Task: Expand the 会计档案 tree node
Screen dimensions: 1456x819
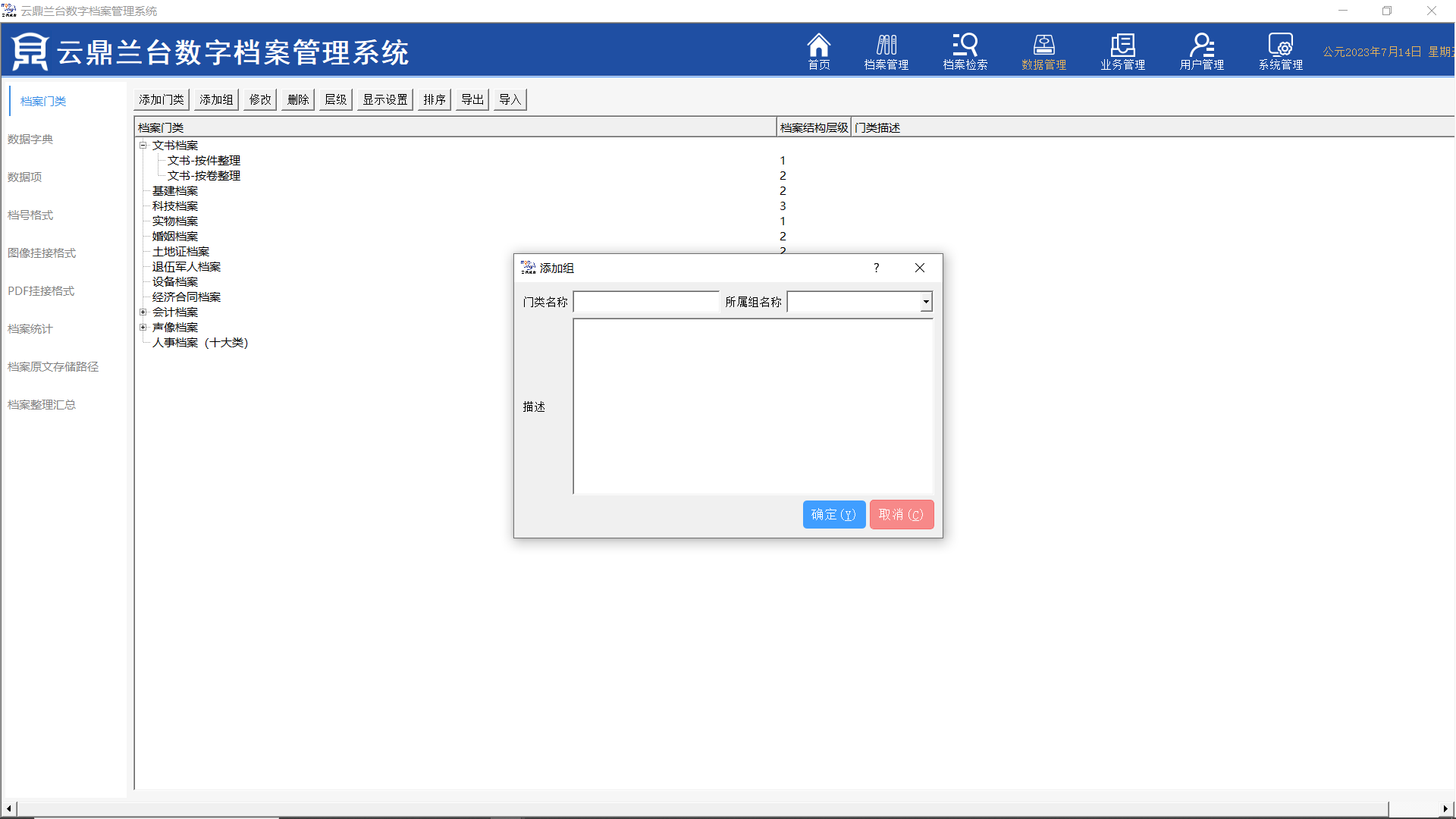Action: click(x=143, y=312)
